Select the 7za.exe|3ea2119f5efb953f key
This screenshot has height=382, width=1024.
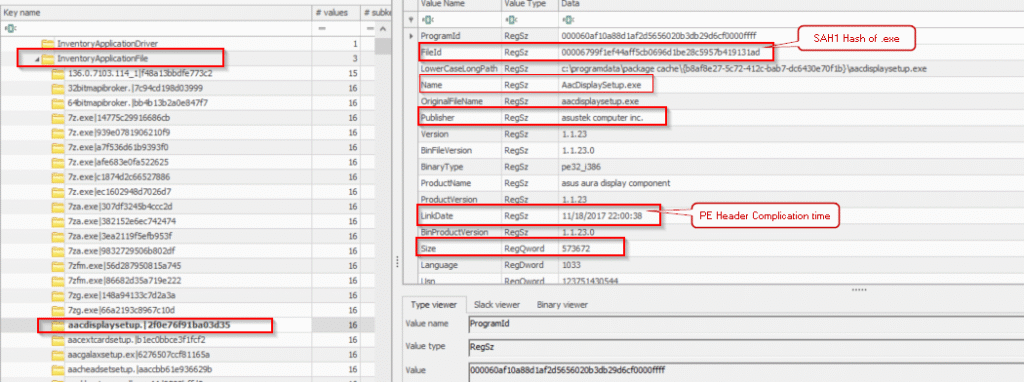[120, 236]
